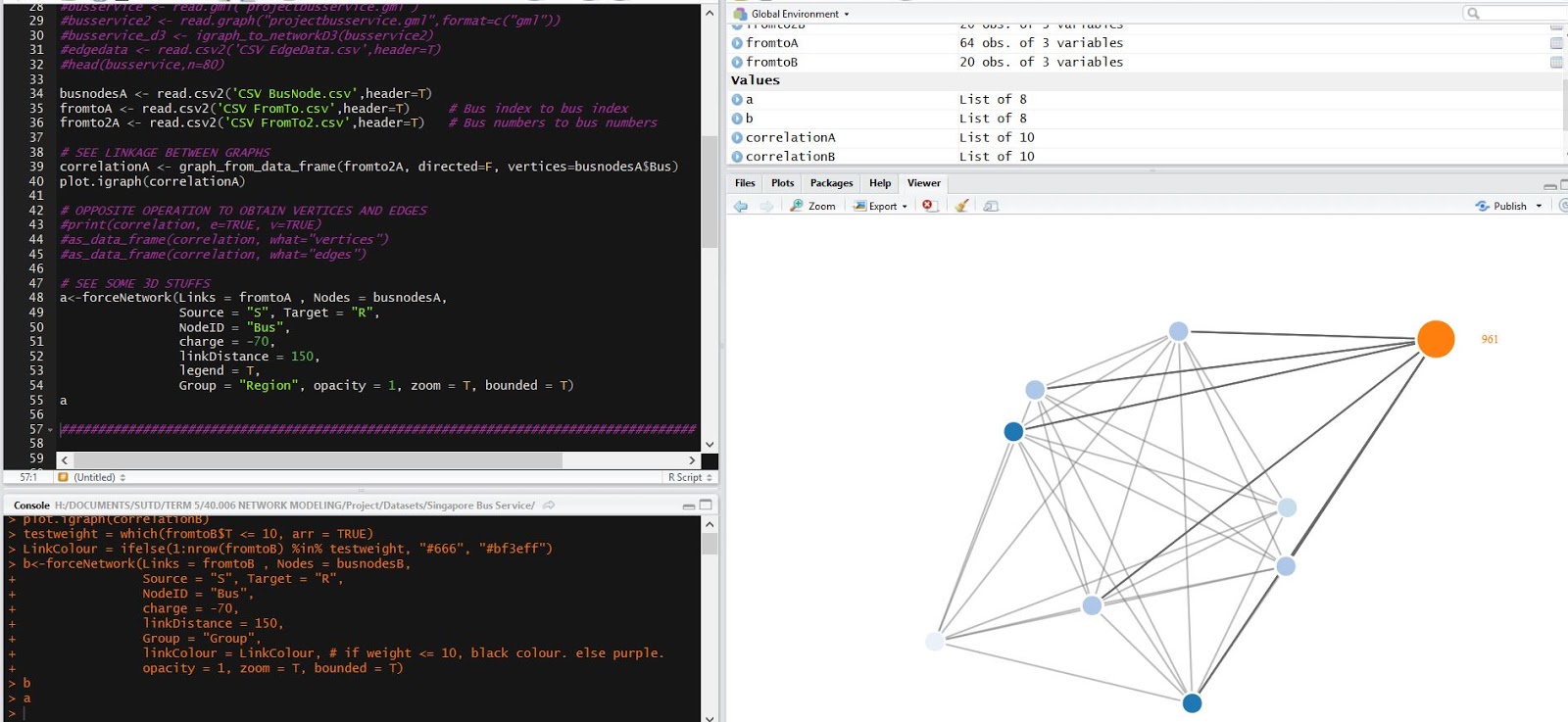1568x722 pixels.
Task: View fromtoB as a data table
Action: click(1556, 62)
